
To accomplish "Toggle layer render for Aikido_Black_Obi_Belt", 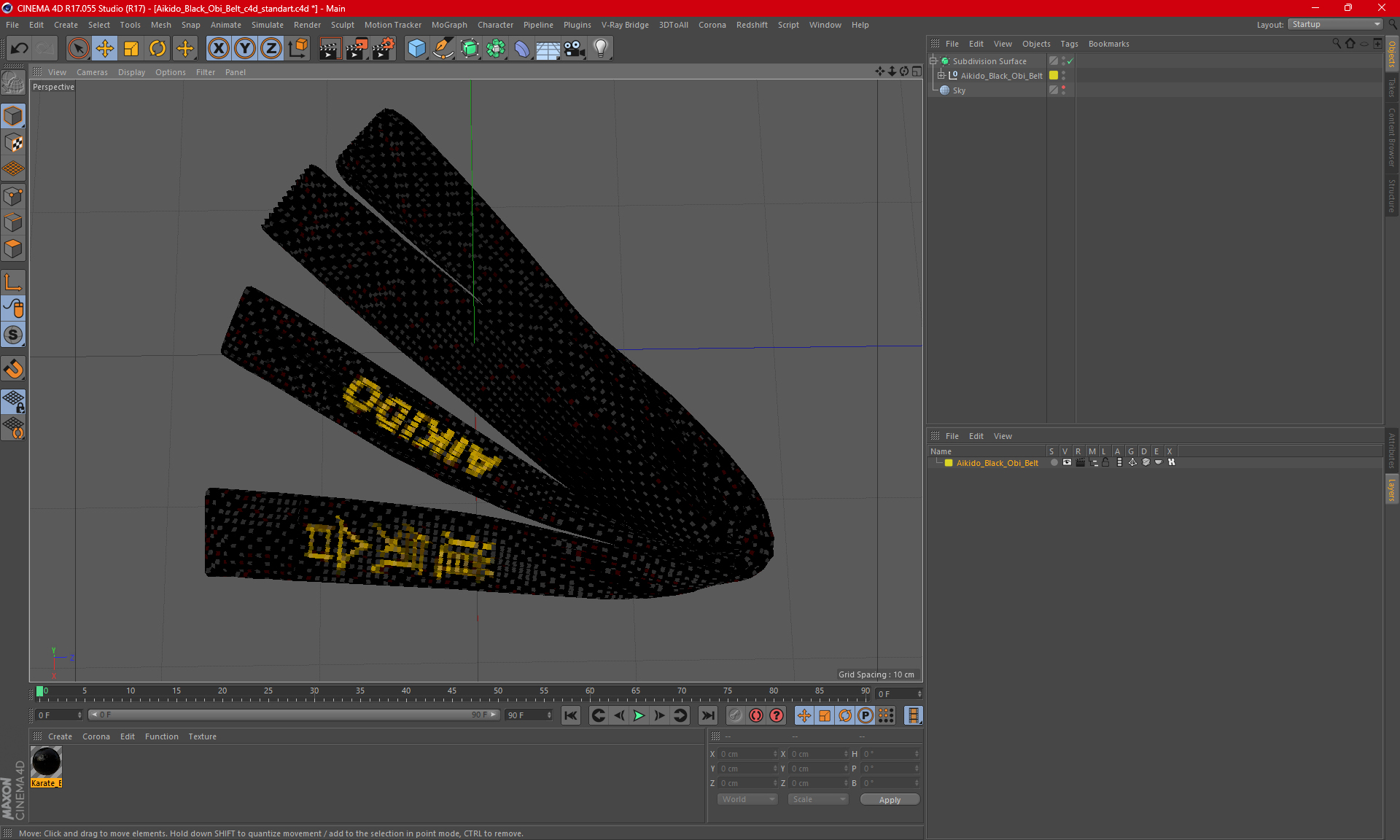I will pyautogui.click(x=1080, y=462).
